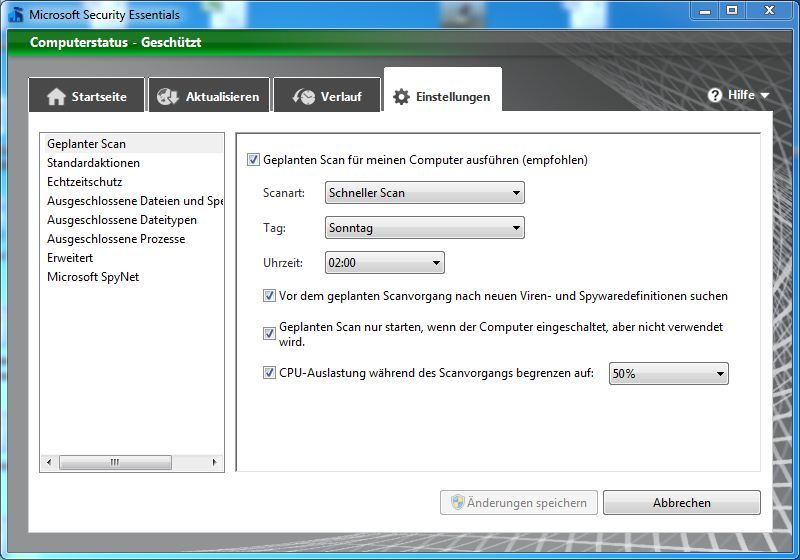Toggle the CPU-Auslastung begrenzen checkbox
The width and height of the screenshot is (800, 560).
coord(269,373)
